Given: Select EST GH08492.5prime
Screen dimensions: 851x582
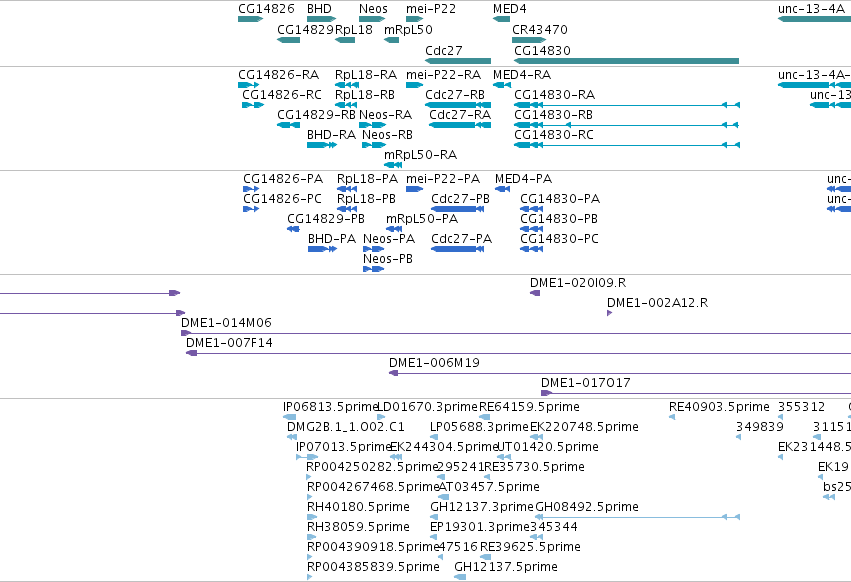Looking at the screenshot, I should tap(637, 517).
